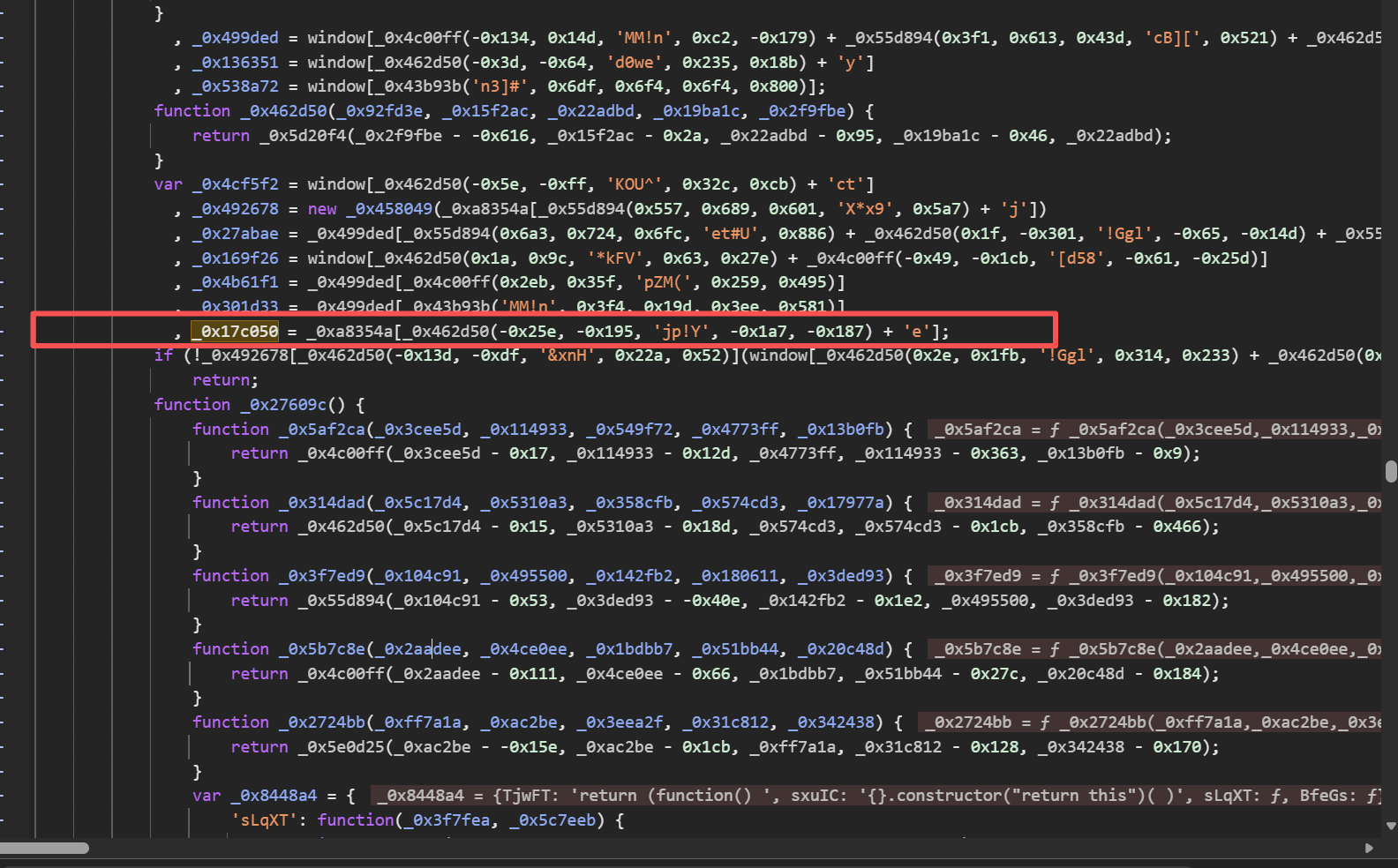1398x868 pixels.
Task: Toggle gutter marker beside the _0x17c050 line
Action: pos(4,332)
